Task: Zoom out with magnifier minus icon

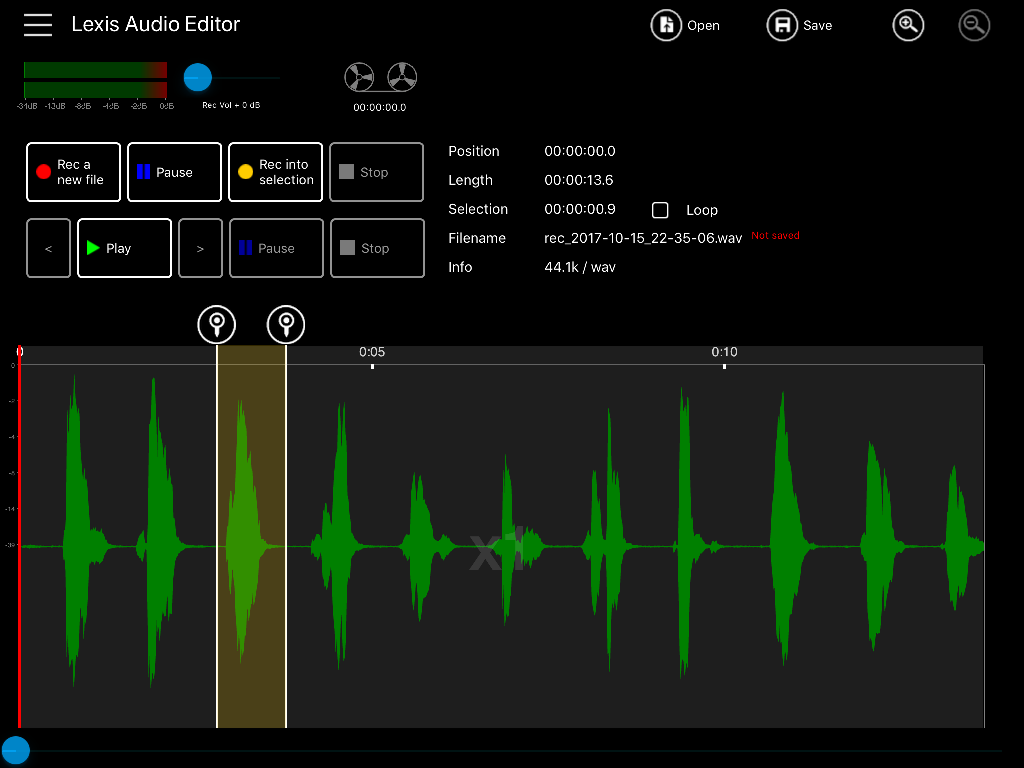Action: 974,25
